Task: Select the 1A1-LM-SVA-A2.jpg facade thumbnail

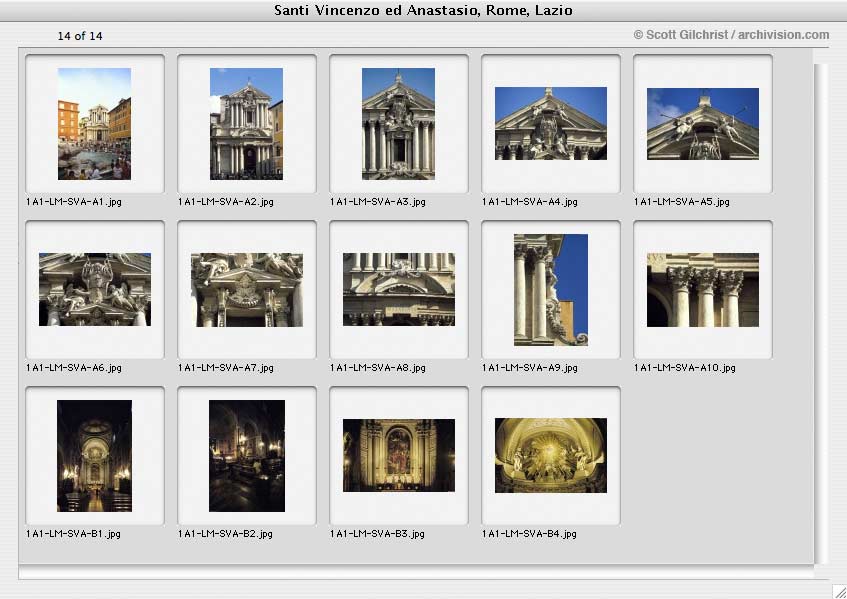Action: coord(246,124)
